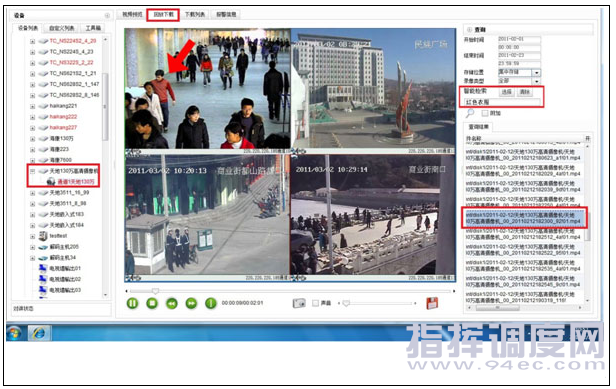Click the volume slider next to 声音

tap(377, 303)
